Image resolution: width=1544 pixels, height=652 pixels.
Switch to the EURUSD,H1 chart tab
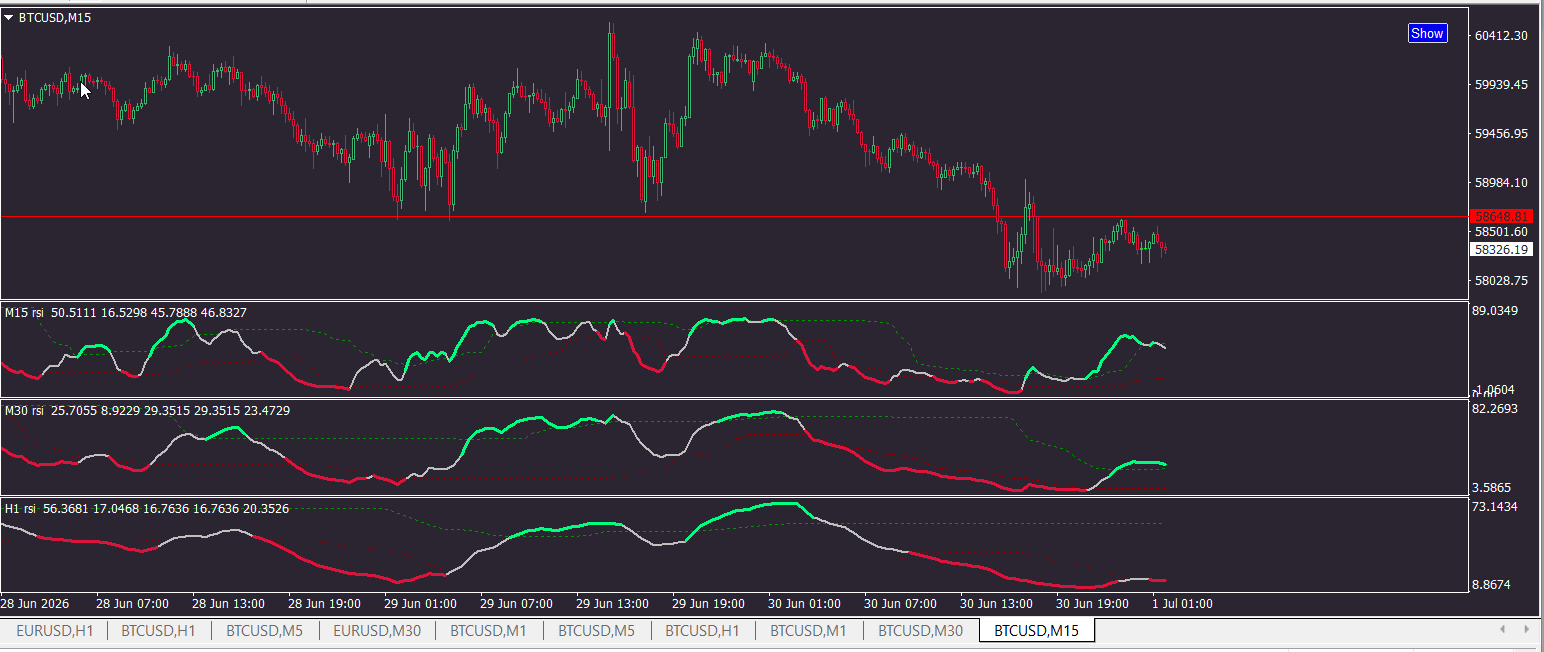point(55,630)
